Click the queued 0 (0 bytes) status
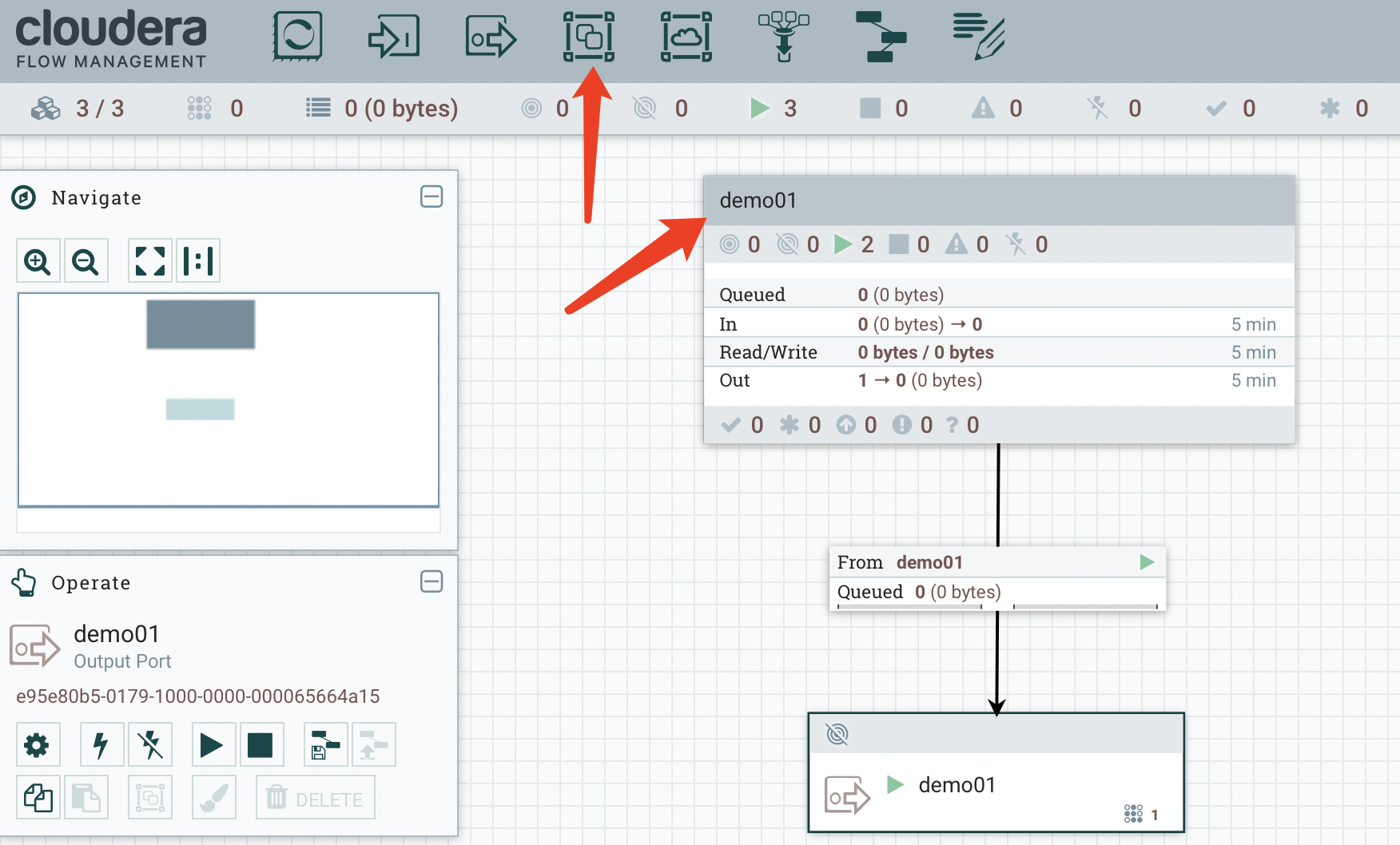Image resolution: width=1400 pixels, height=845 pixels. pyautogui.click(x=382, y=109)
